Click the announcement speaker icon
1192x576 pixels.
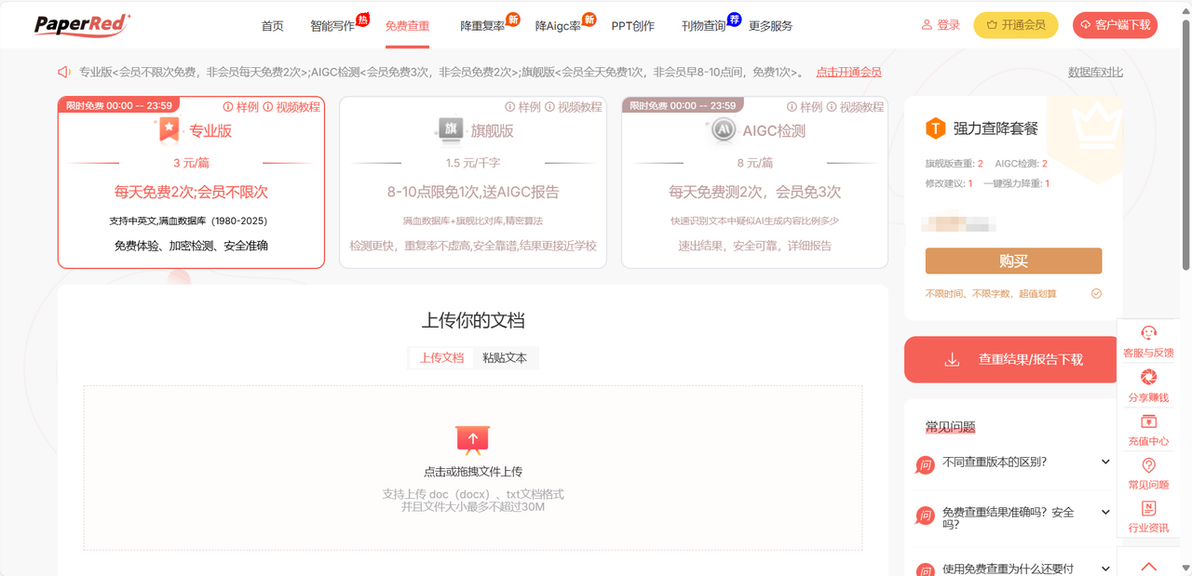point(65,72)
